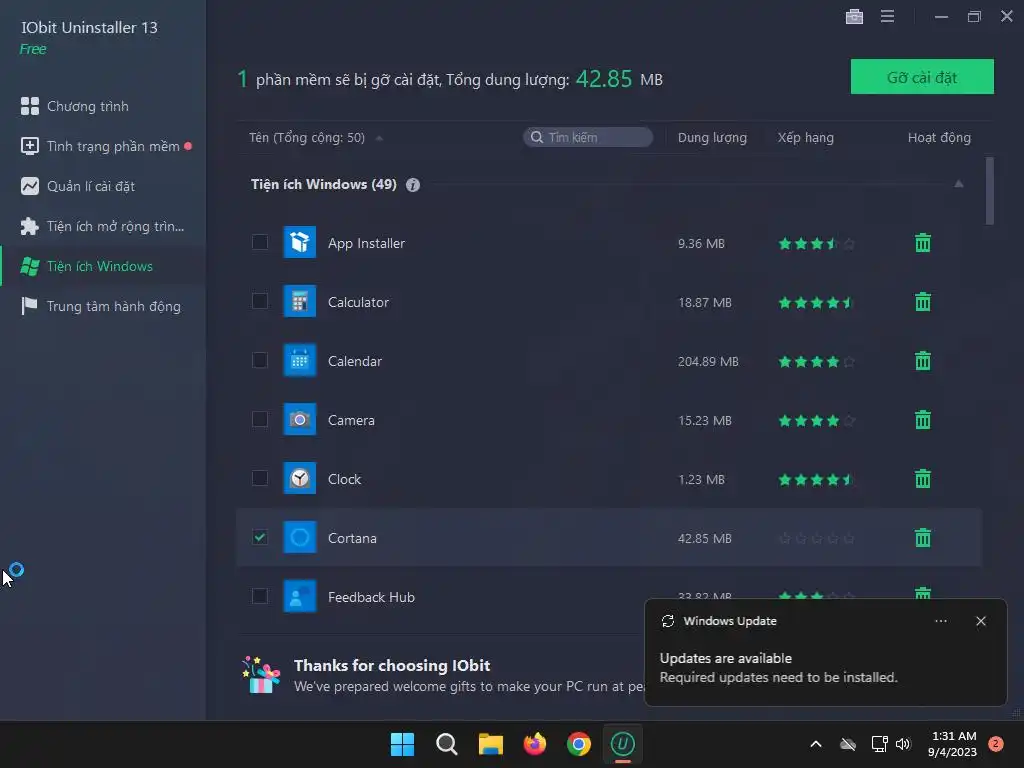Click App Installer star rating

(x=816, y=244)
